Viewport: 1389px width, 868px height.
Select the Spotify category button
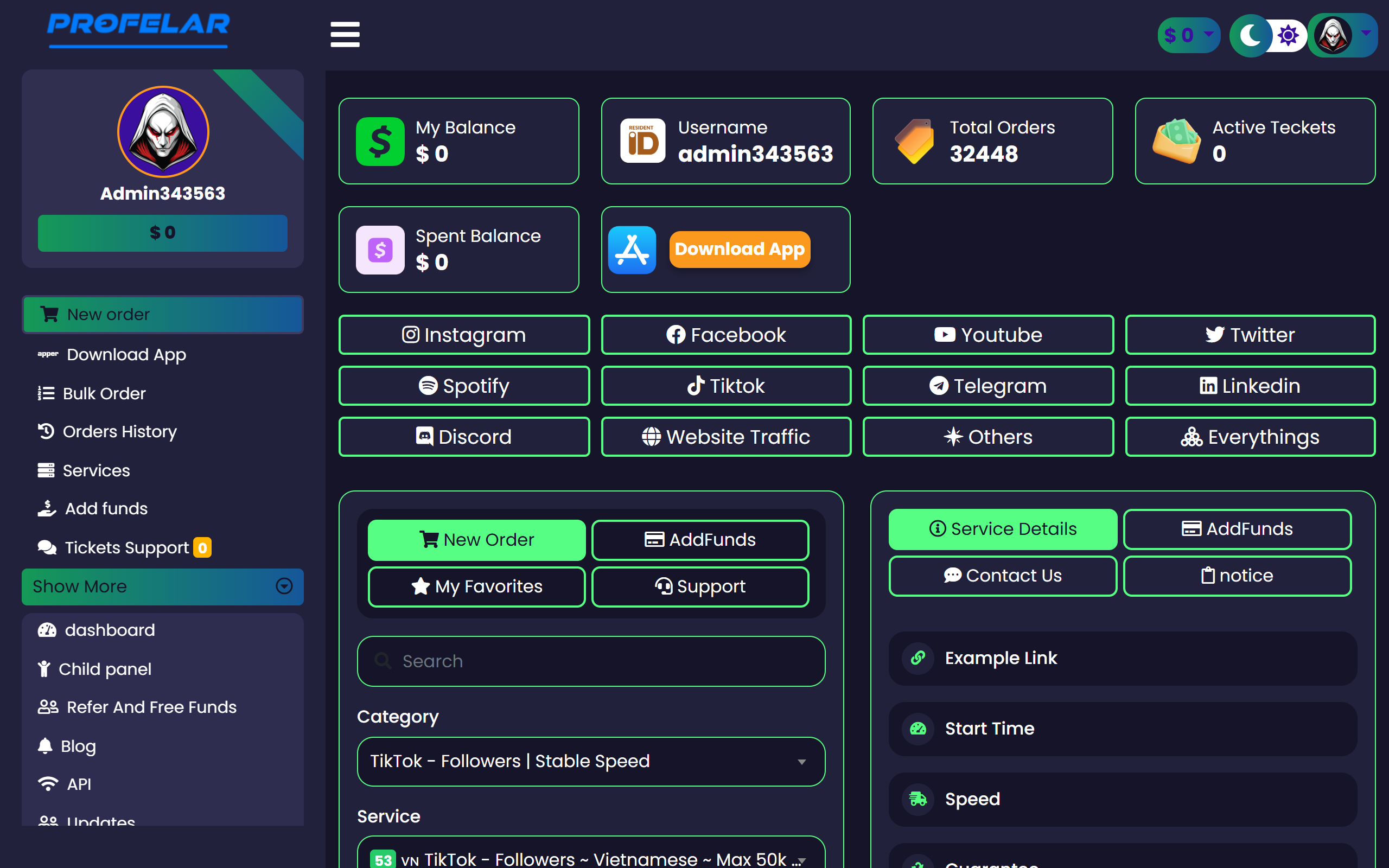(464, 386)
